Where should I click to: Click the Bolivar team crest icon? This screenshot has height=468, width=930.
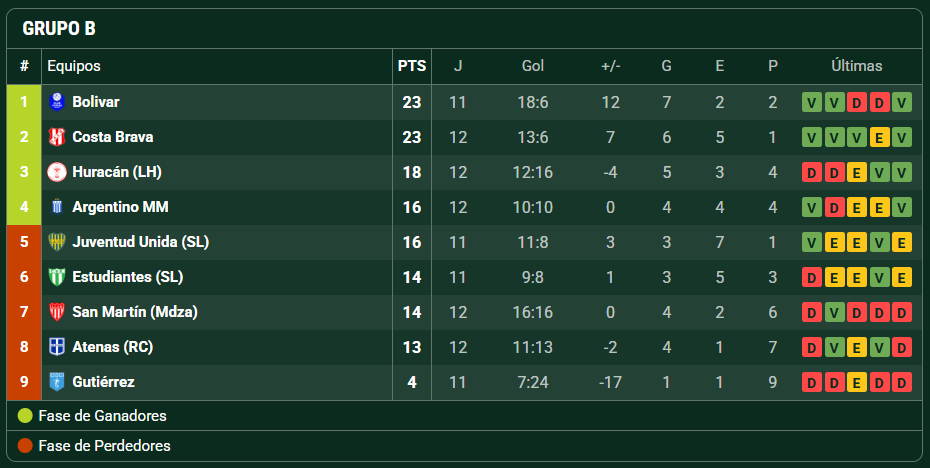pos(57,102)
